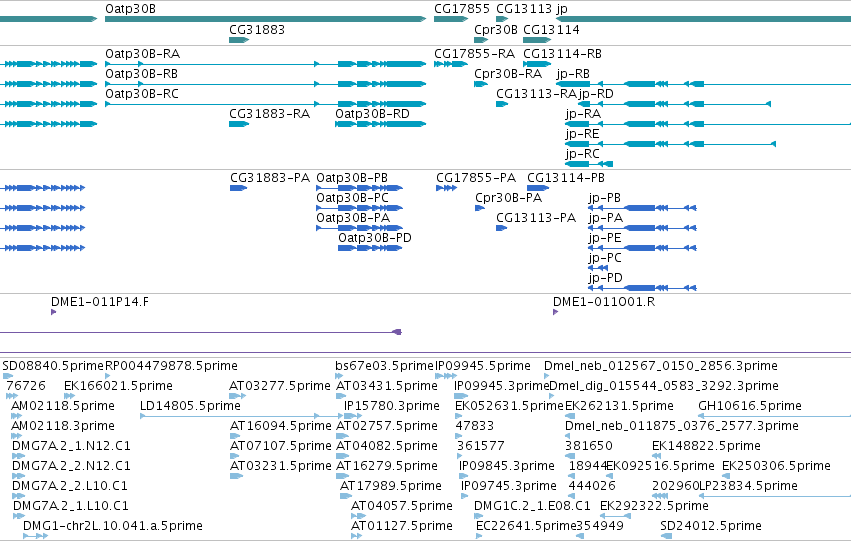Click the Dmel_neb_012567_0150_2856.3prime feature
This screenshot has width=851, height=541.
pos(547,376)
